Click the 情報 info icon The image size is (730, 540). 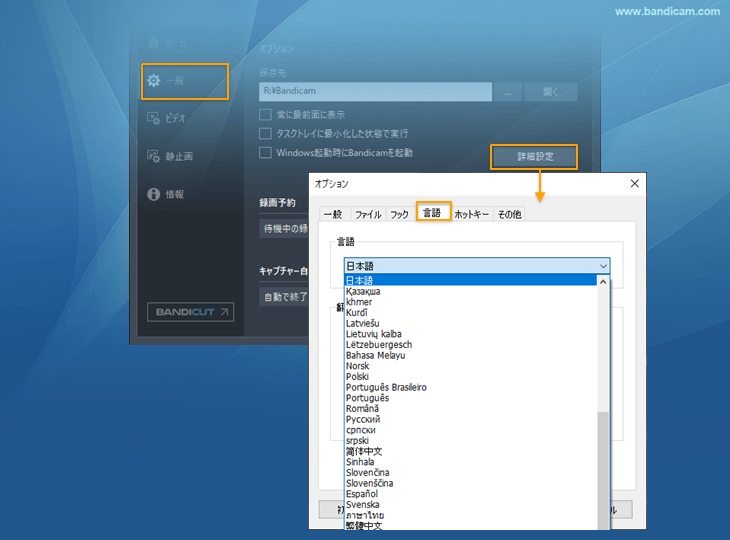tap(153, 194)
